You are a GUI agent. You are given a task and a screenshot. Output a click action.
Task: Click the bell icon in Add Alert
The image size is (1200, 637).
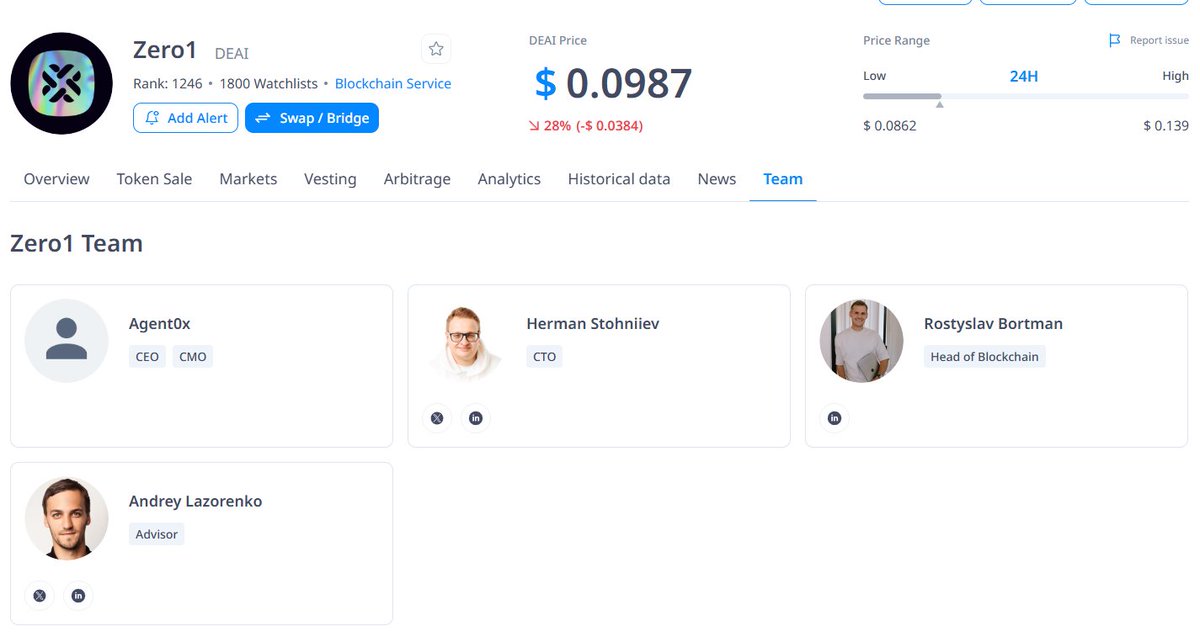point(152,118)
